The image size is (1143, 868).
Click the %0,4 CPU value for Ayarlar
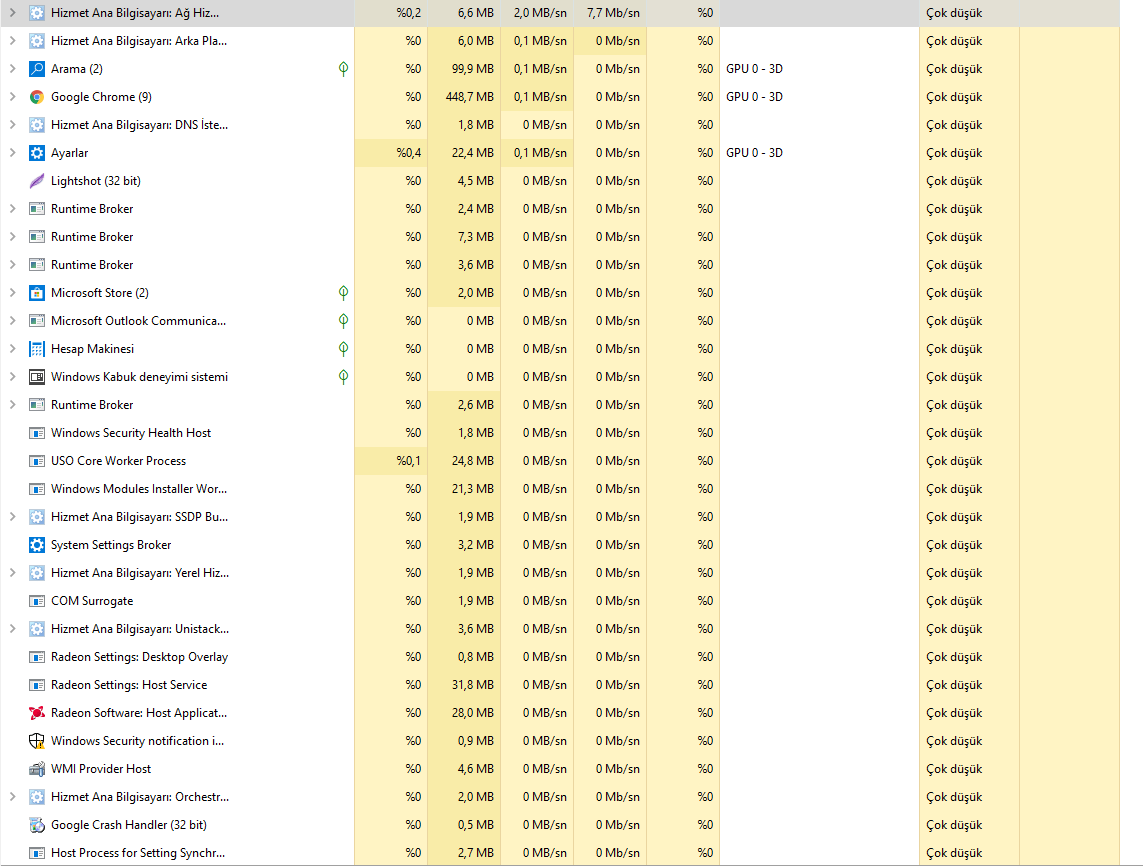[x=409, y=153]
